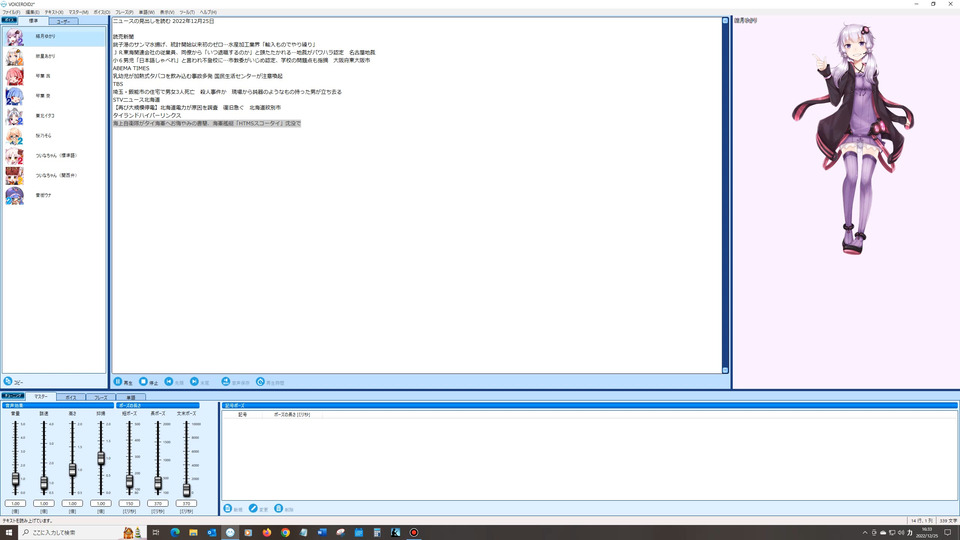Viewport: 960px width, 540px height.
Task: Edit symbol pause with 変更 icon
Action: coord(253,509)
